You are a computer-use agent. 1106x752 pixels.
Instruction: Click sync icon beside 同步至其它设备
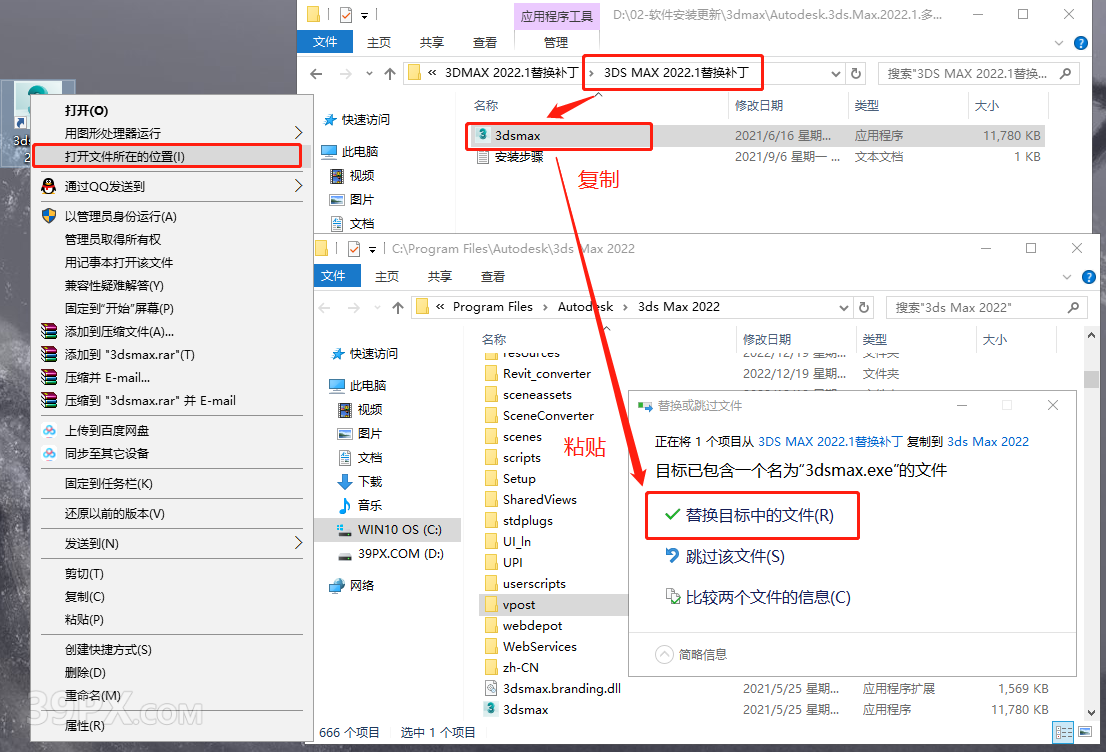pos(49,454)
